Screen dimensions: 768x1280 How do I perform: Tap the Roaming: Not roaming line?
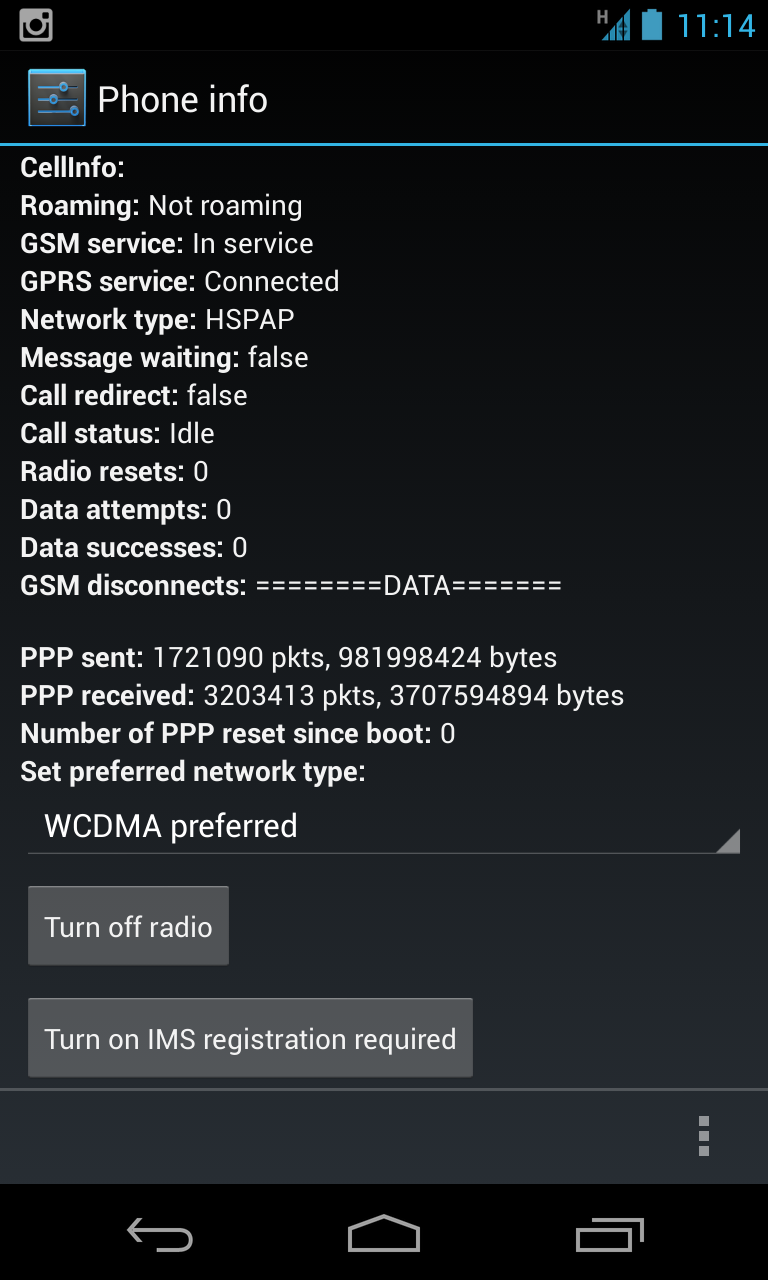[161, 206]
